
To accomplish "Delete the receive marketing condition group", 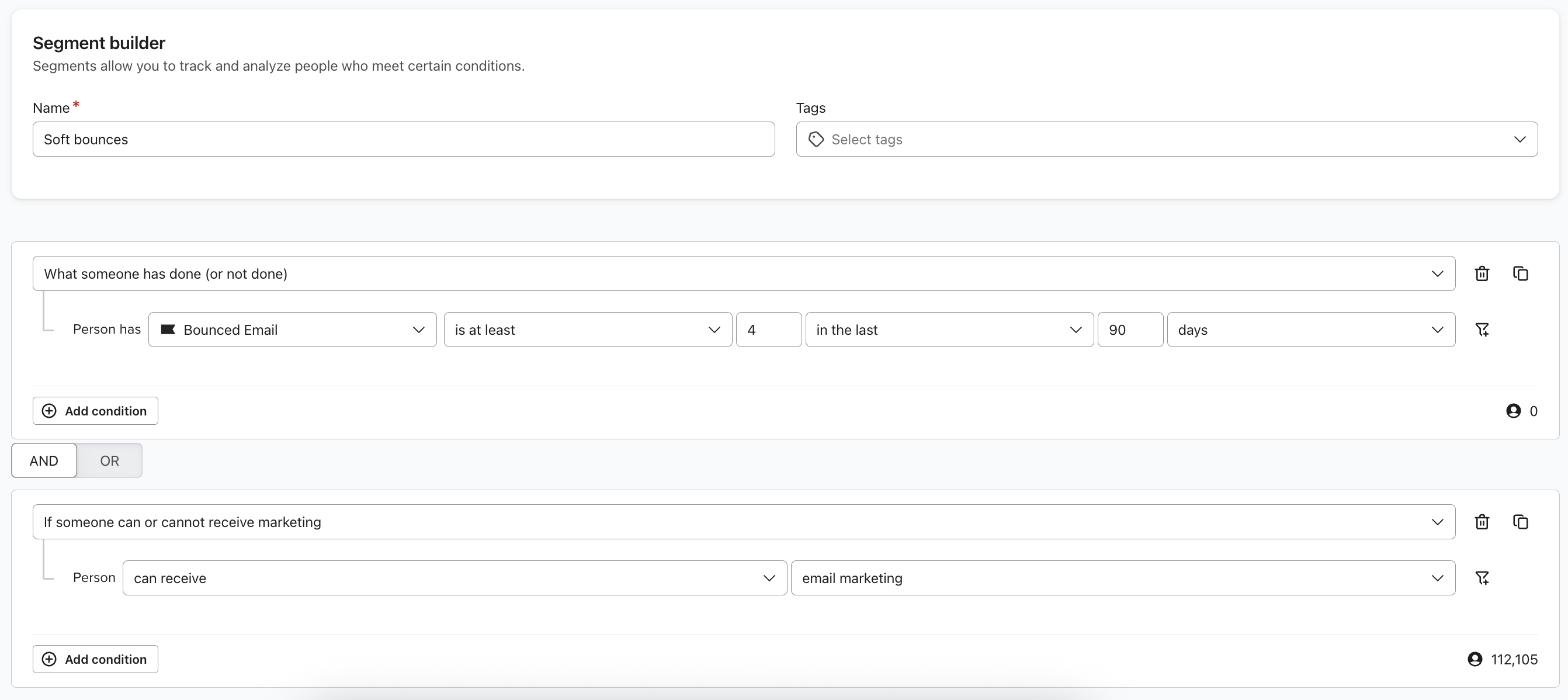I will [1482, 522].
